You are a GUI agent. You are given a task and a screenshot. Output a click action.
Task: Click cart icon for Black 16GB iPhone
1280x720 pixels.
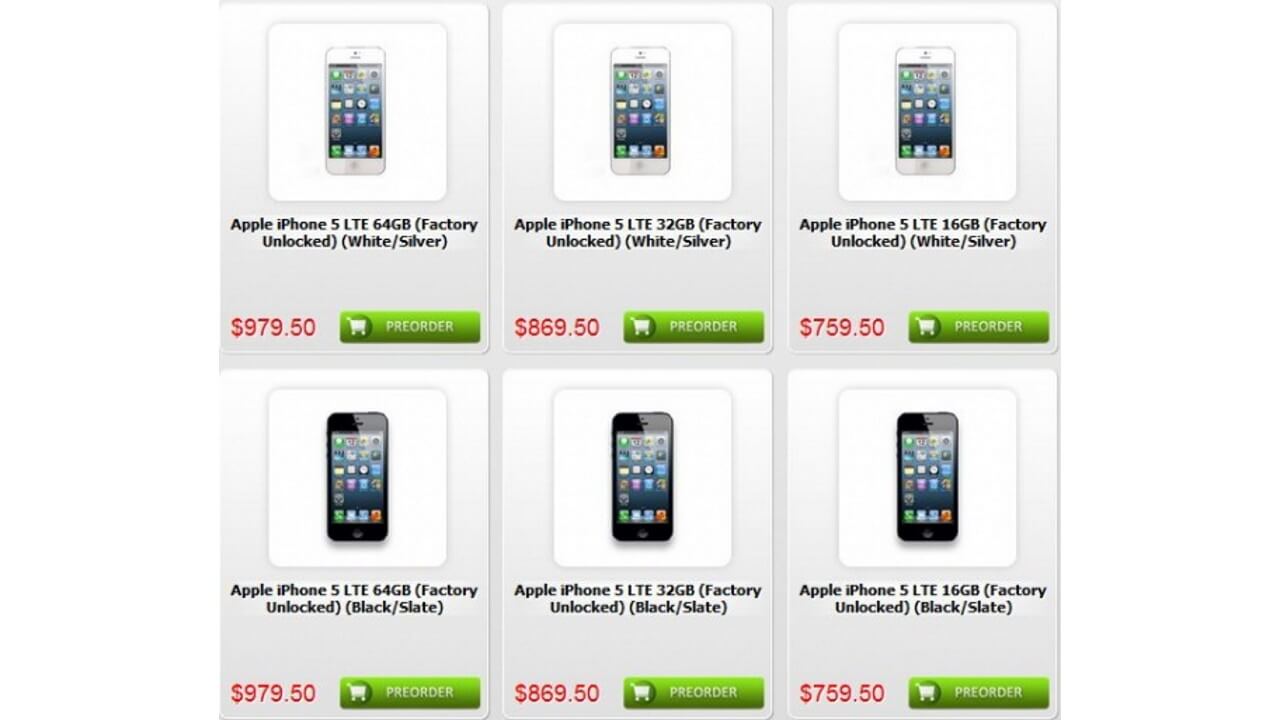pos(927,693)
